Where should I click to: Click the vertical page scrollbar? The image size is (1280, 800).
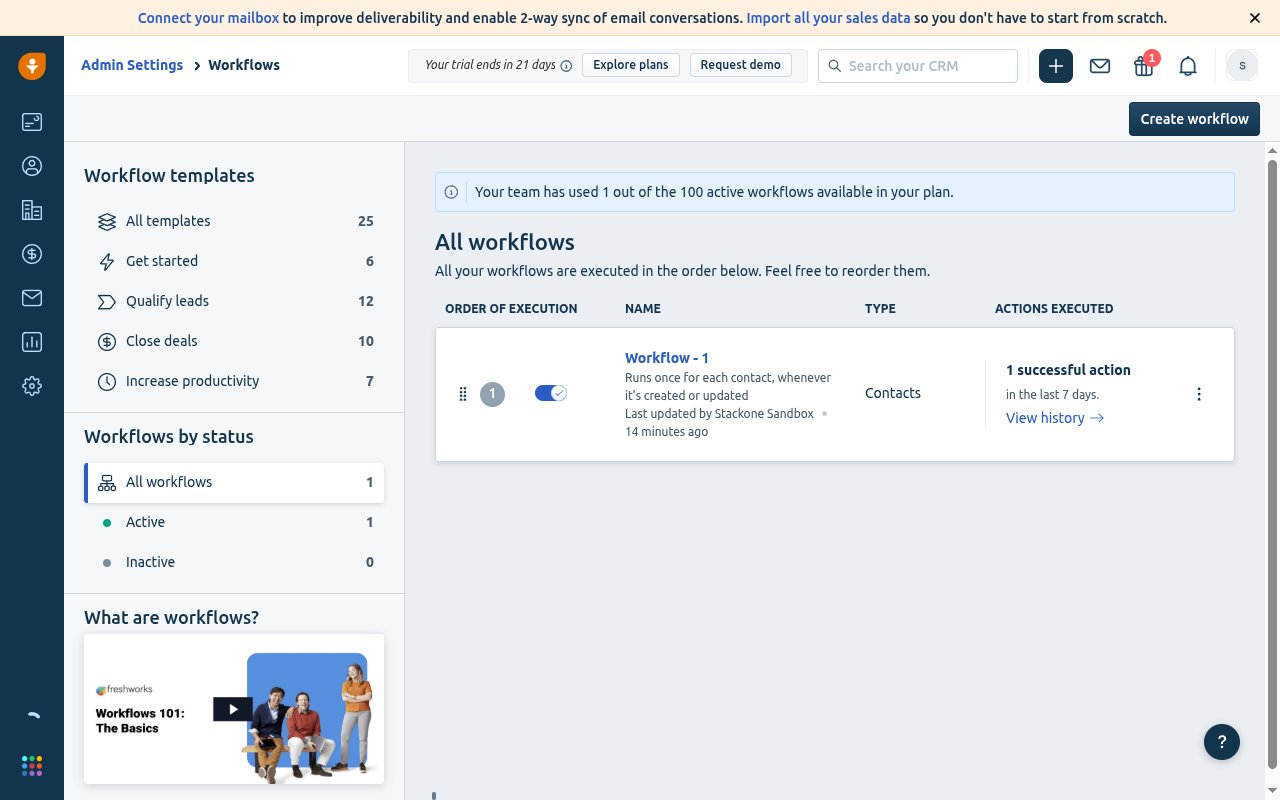1272,464
